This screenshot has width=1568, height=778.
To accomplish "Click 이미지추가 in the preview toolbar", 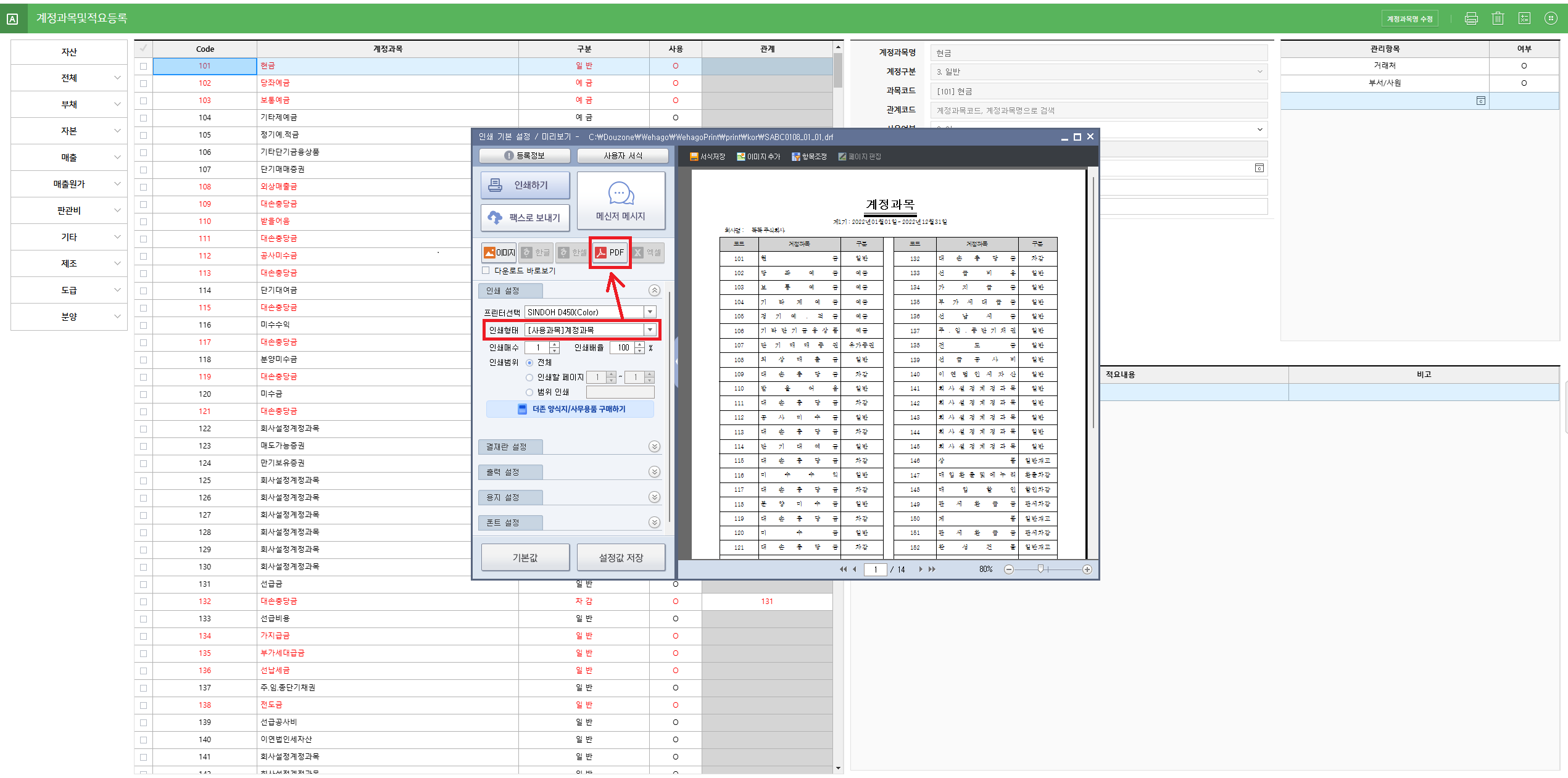I will coord(758,157).
